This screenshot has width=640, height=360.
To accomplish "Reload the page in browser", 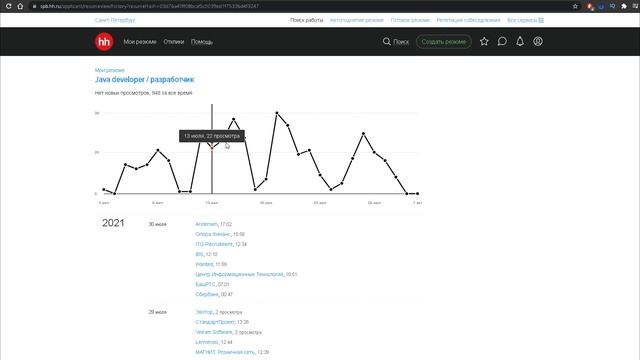I will click(8, 6).
